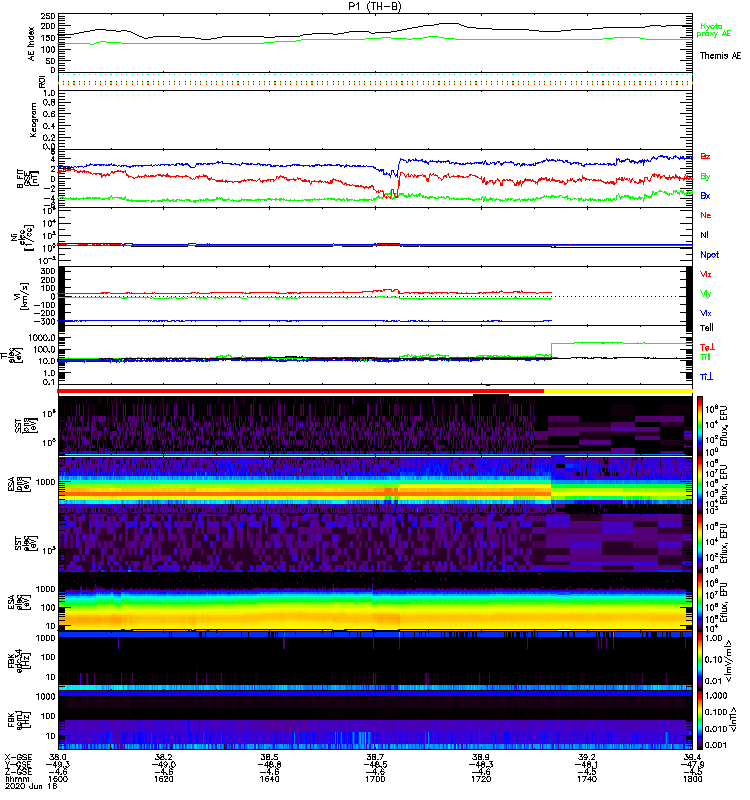Click the yellow segment of the status bar

[x=618, y=391]
